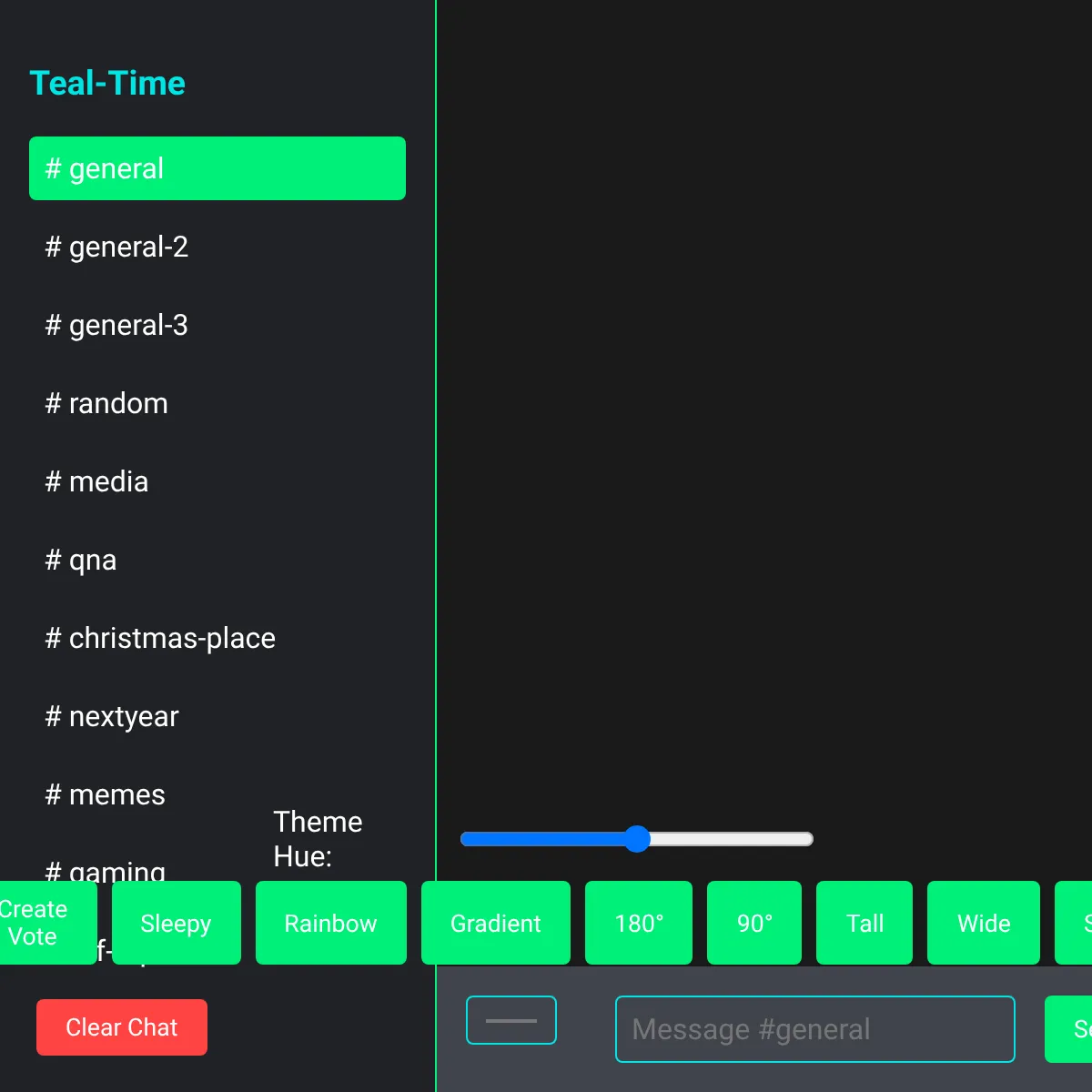This screenshot has height=1092, width=1092.
Task: Open the # general channel
Action: tap(217, 168)
